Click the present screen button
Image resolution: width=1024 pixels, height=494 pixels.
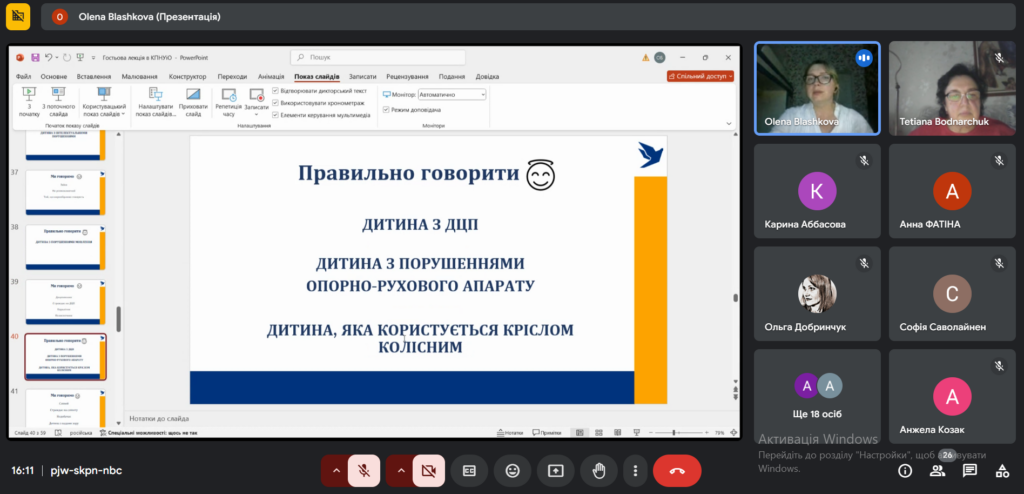pyautogui.click(x=556, y=470)
